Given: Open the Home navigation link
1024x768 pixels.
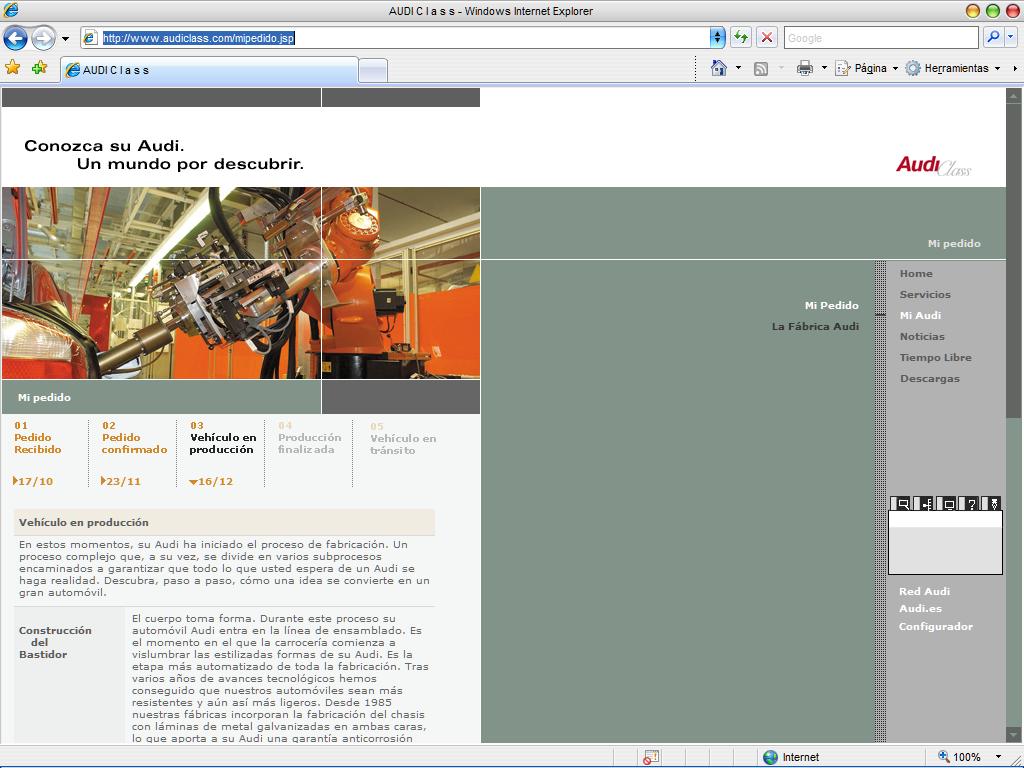Looking at the screenshot, I should (916, 274).
